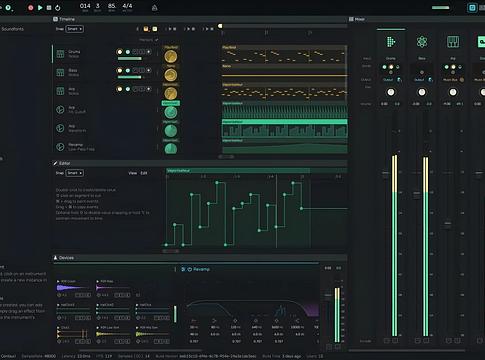Click the Arp mixer channel piano icon
Screen dimensions: 485x360
click(453, 42)
